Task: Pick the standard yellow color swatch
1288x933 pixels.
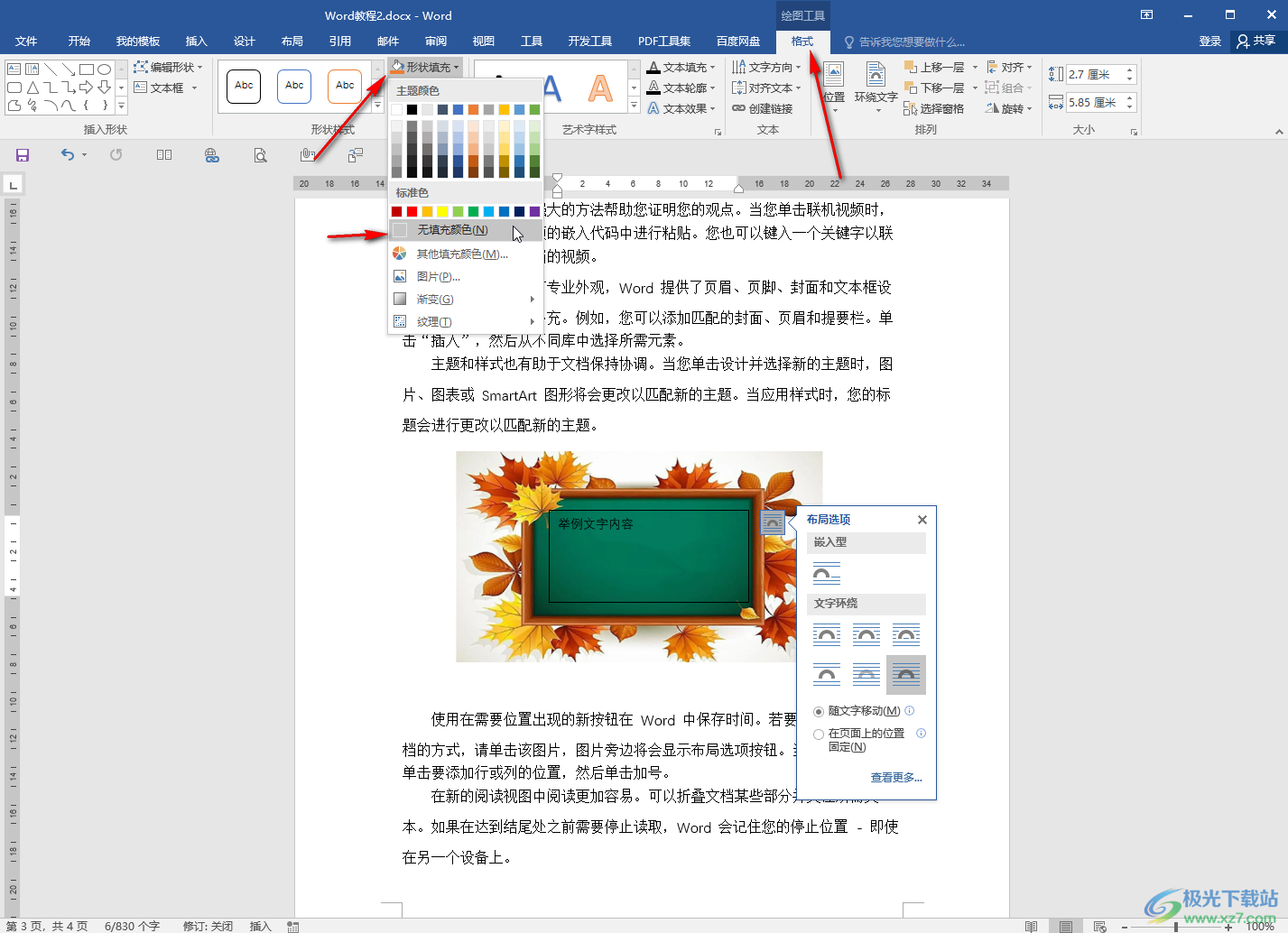Action: tap(443, 212)
